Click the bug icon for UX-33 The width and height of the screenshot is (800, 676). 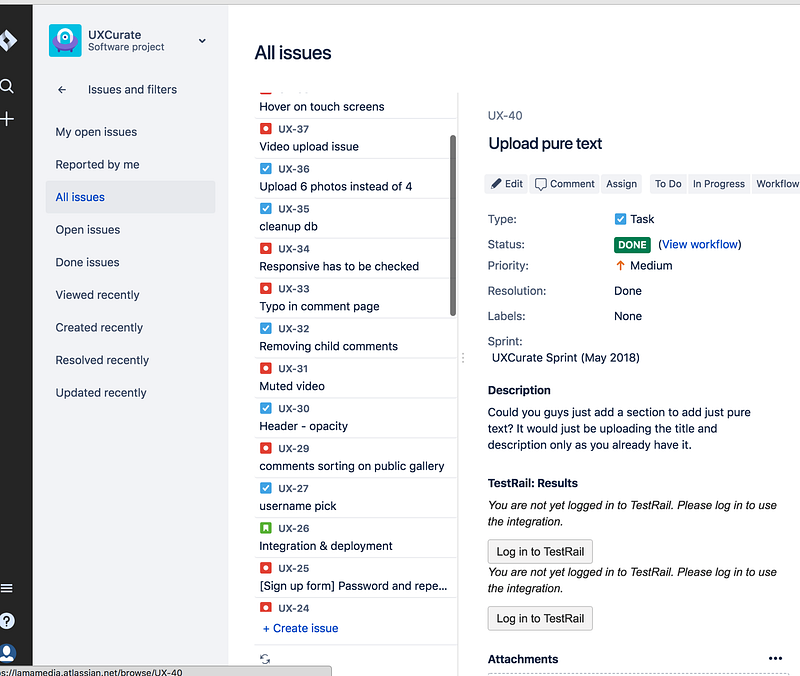[266, 288]
